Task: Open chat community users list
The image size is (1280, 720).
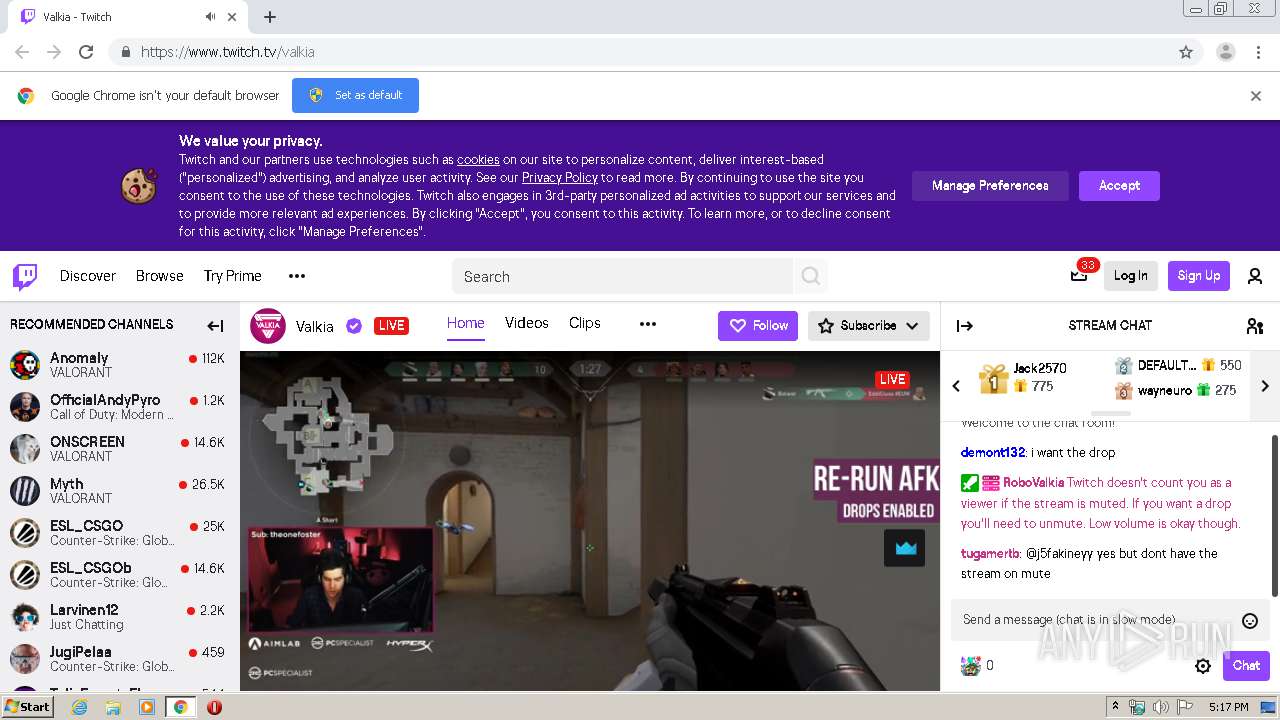Action: (1255, 325)
